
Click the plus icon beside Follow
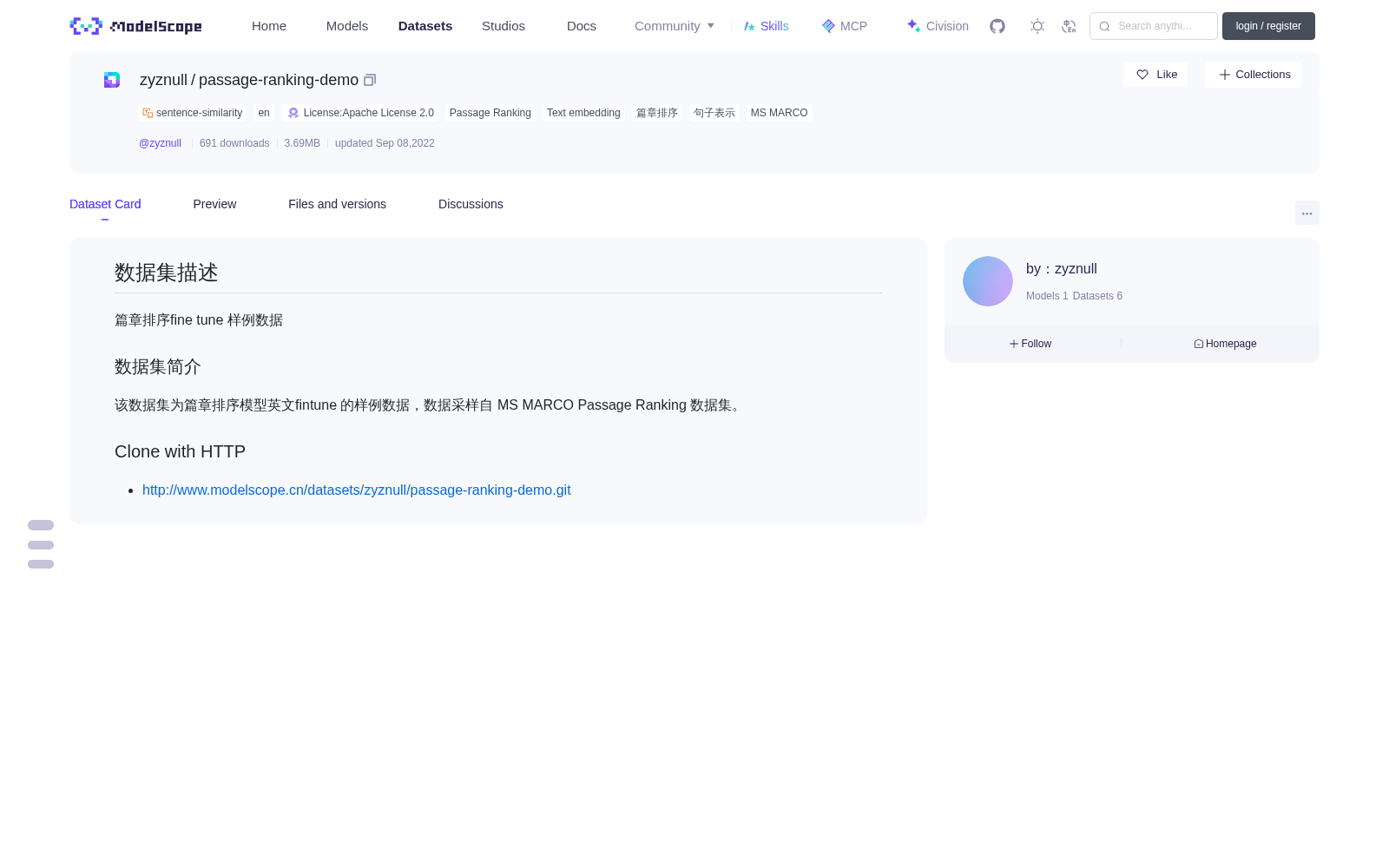click(1014, 344)
